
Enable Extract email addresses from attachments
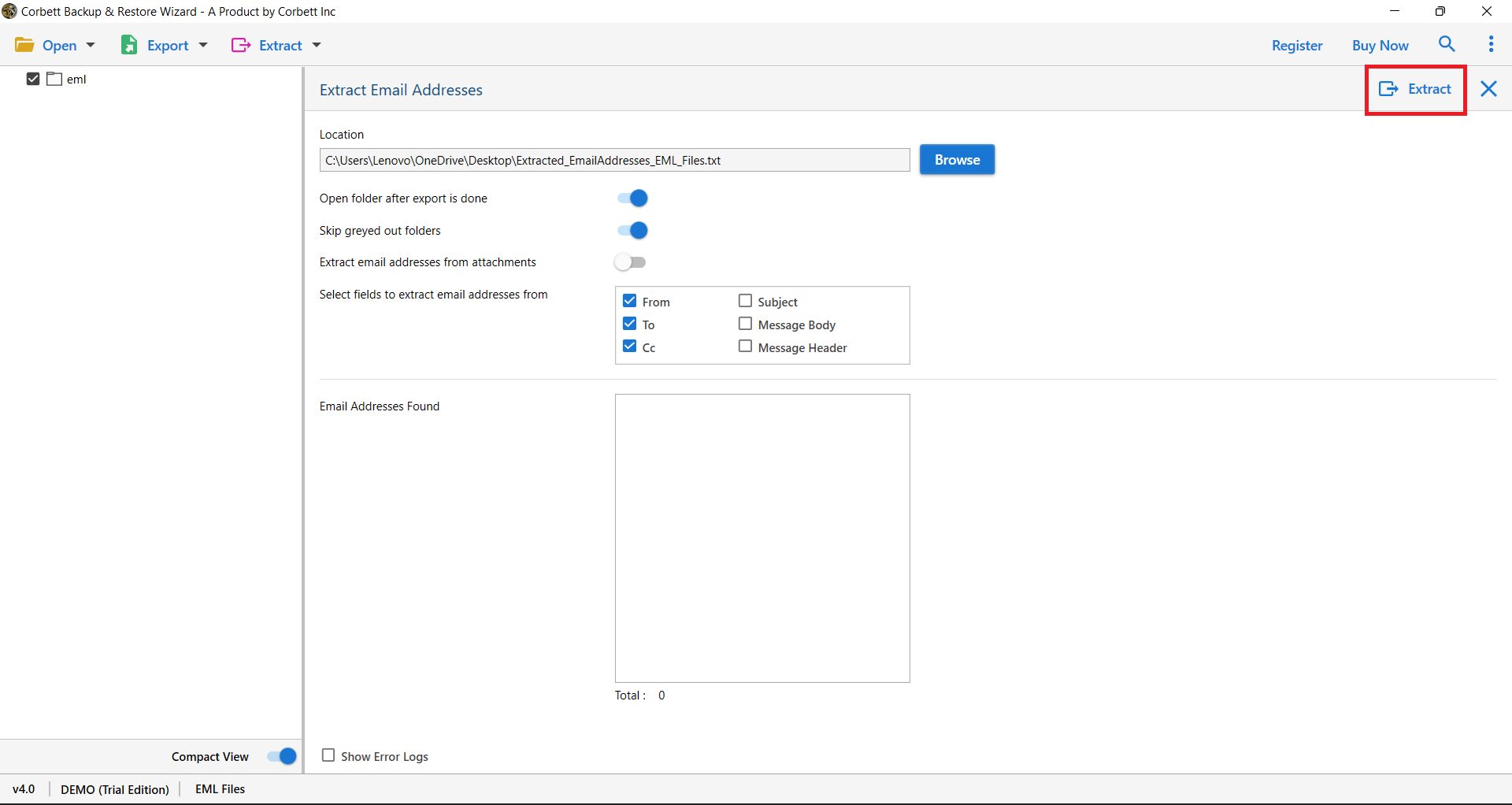click(630, 262)
